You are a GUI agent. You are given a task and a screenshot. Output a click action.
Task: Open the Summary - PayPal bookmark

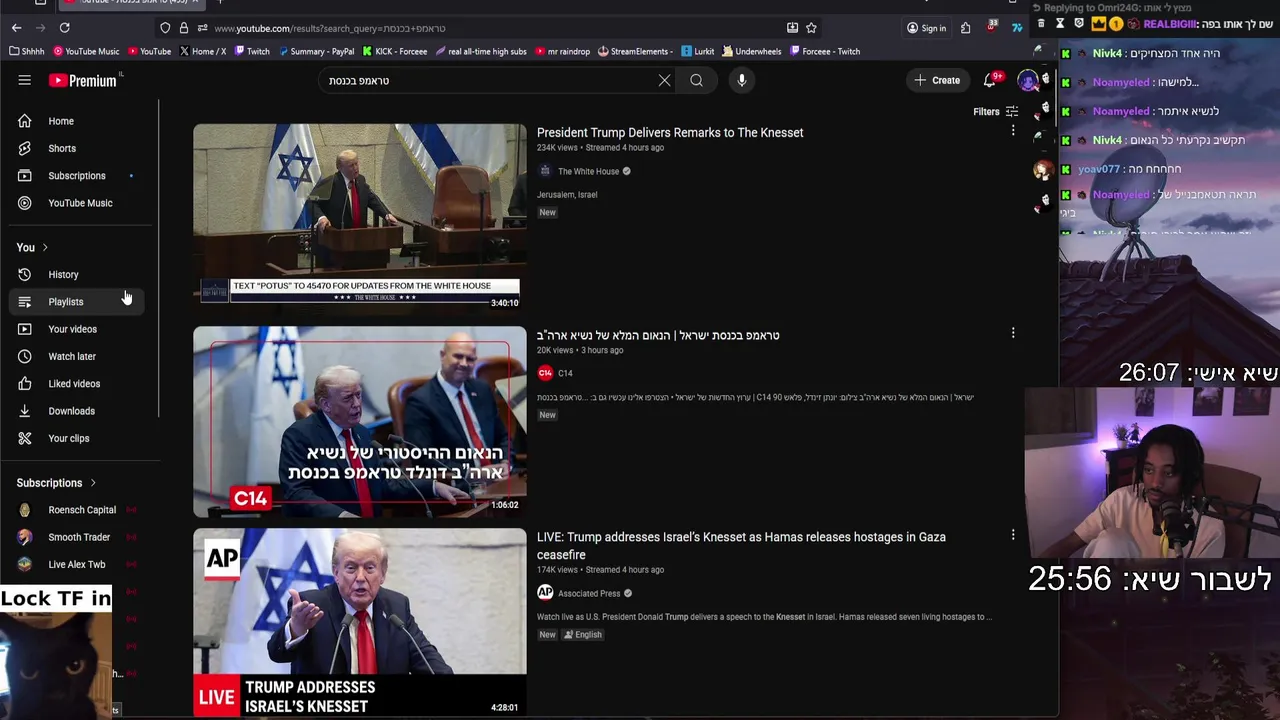click(316, 51)
